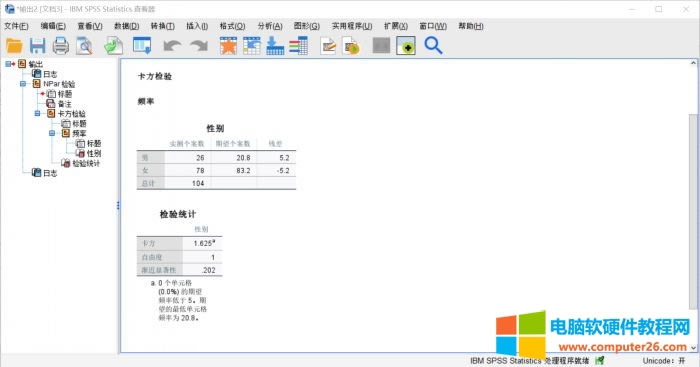Screen dimensions: 700x367
Task: Click the Run Script icon next to the pencil
Action: [x=351, y=46]
